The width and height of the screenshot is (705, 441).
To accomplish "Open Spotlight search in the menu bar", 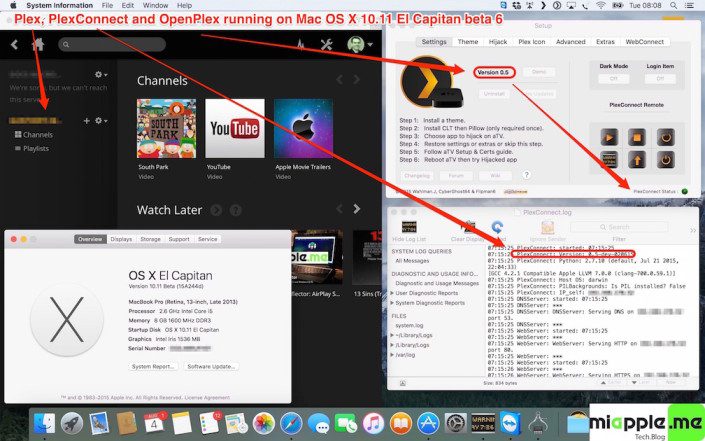I will coord(673,5).
